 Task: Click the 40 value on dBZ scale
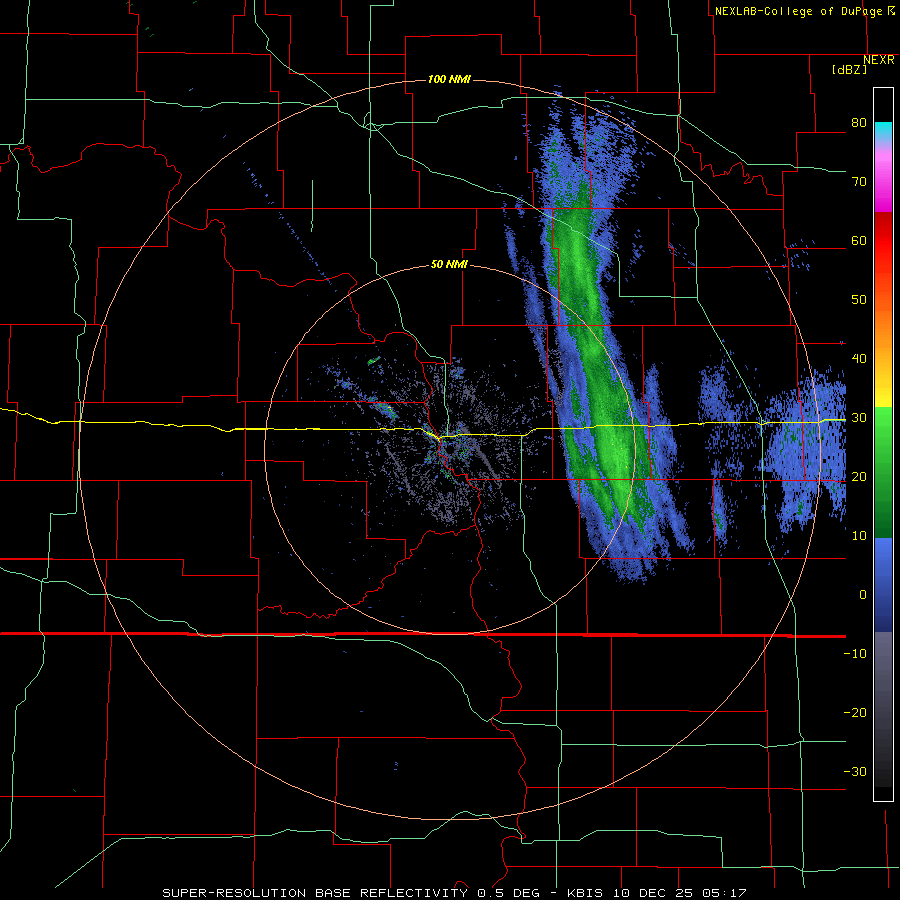point(859,359)
